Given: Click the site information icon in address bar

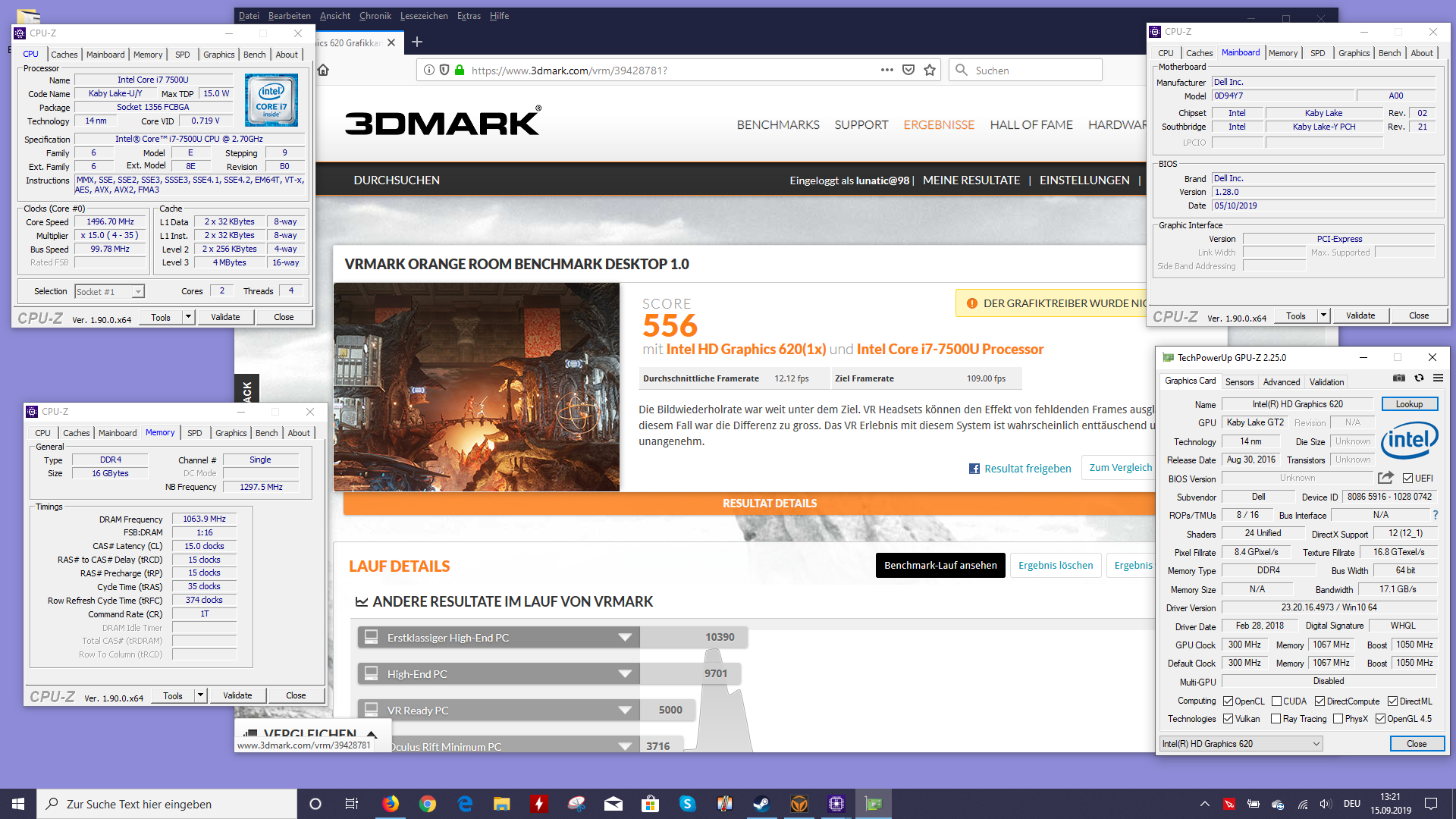Looking at the screenshot, I should click(429, 71).
